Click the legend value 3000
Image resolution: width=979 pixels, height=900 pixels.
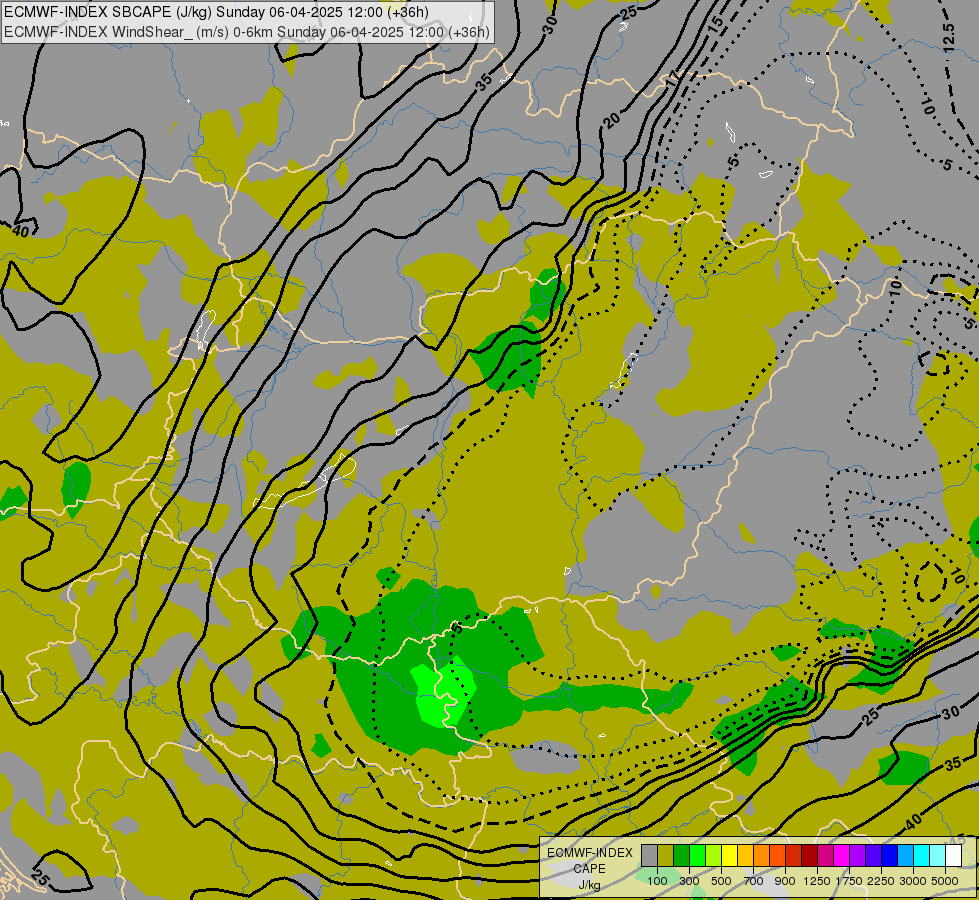coord(913,881)
